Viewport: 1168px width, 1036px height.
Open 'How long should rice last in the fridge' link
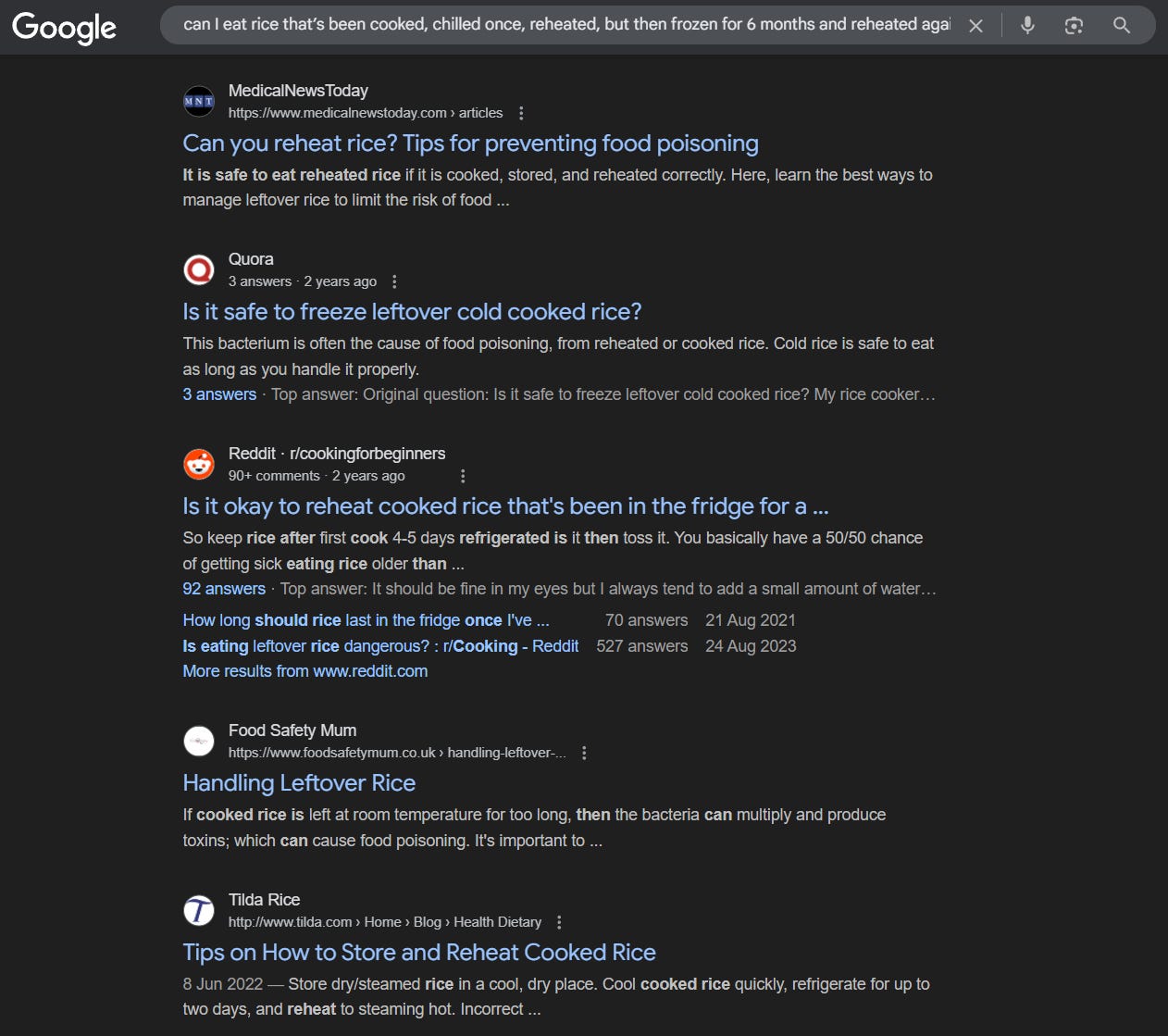coord(366,620)
